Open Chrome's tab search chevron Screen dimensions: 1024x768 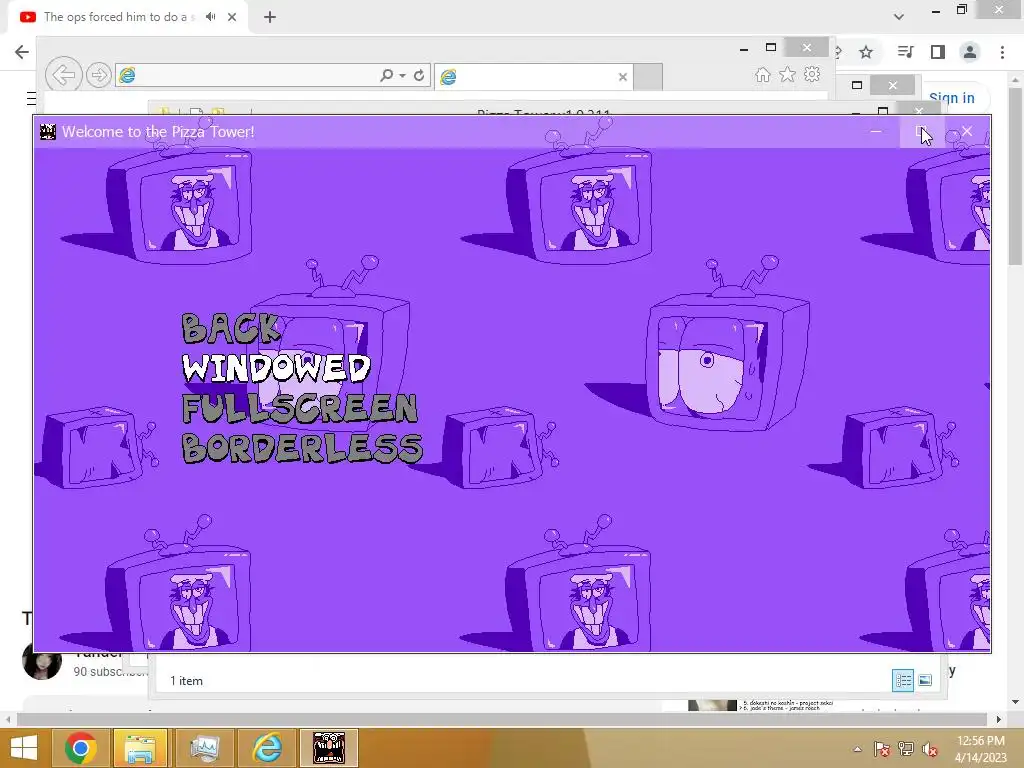pos(899,17)
